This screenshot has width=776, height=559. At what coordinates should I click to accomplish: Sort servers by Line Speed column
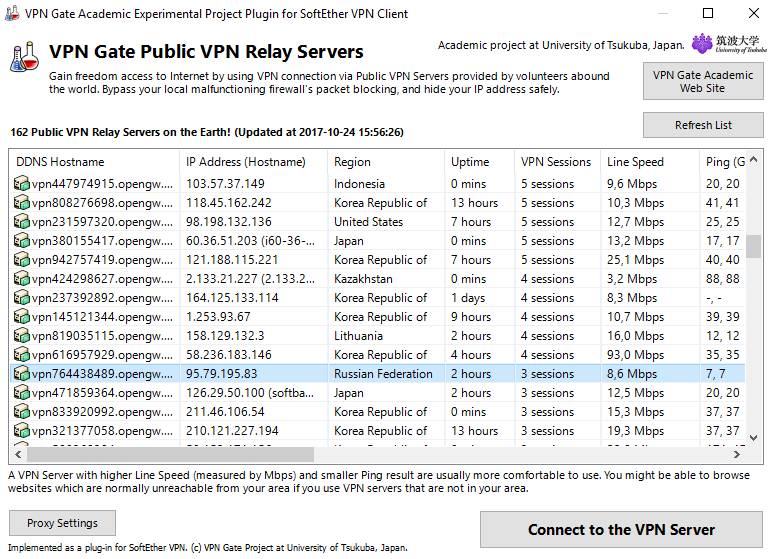click(x=649, y=162)
